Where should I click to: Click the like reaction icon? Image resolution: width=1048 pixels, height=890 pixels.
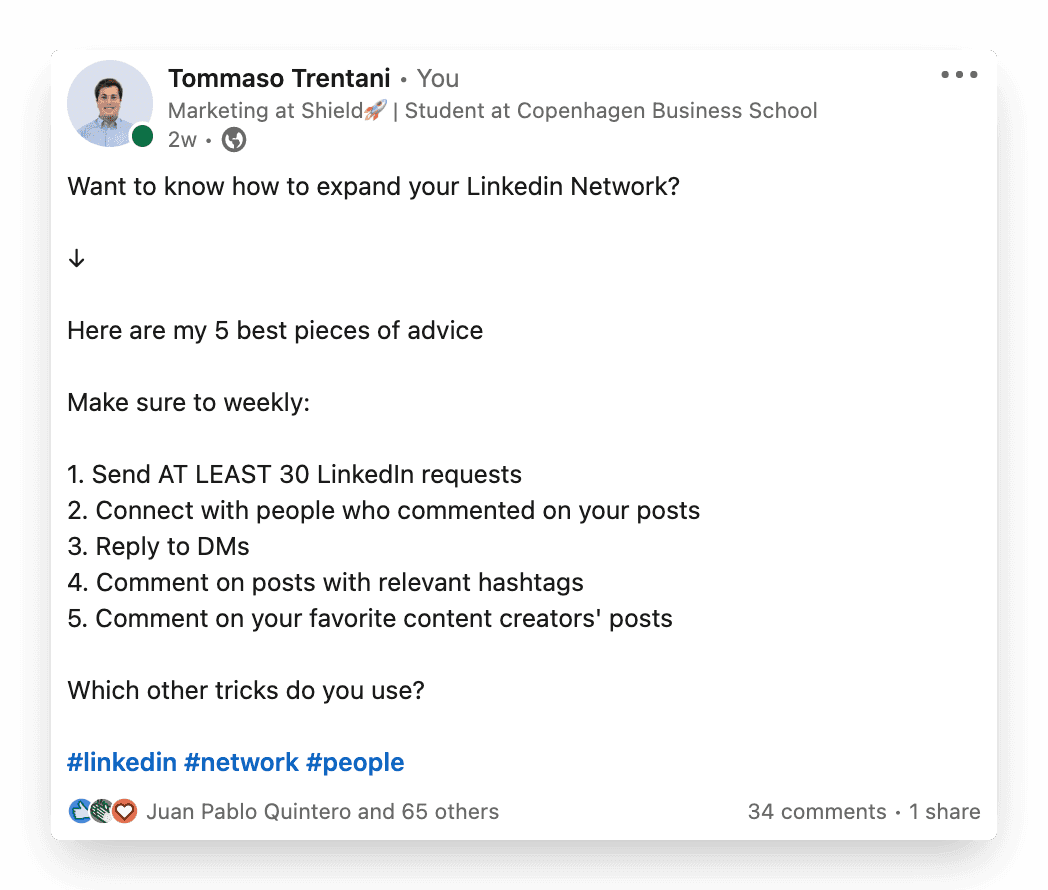[80, 811]
